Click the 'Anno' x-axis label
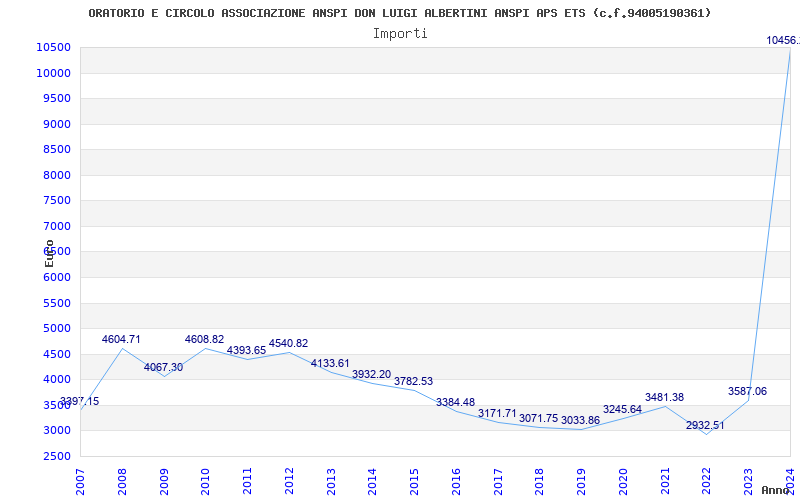 click(x=776, y=490)
